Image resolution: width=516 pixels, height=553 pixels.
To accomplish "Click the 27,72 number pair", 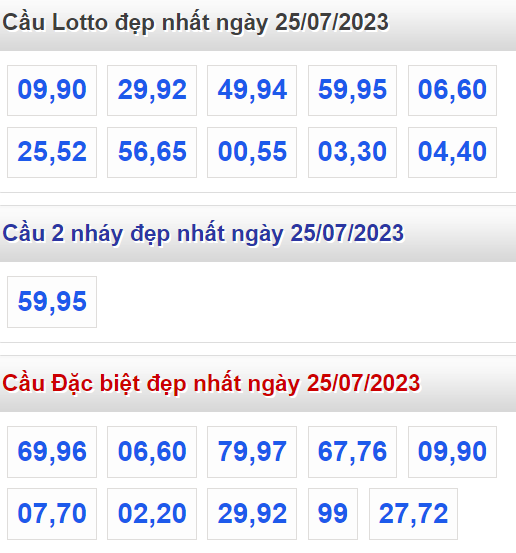I will click(x=413, y=514).
